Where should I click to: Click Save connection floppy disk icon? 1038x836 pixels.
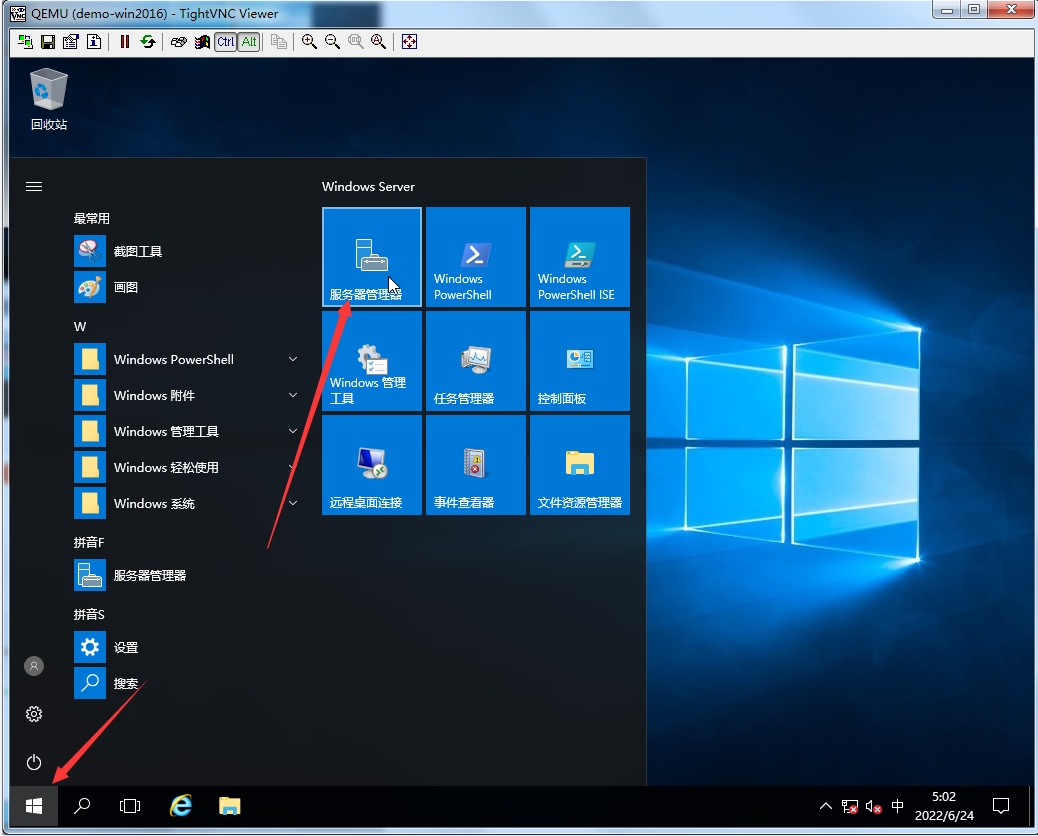[48, 42]
